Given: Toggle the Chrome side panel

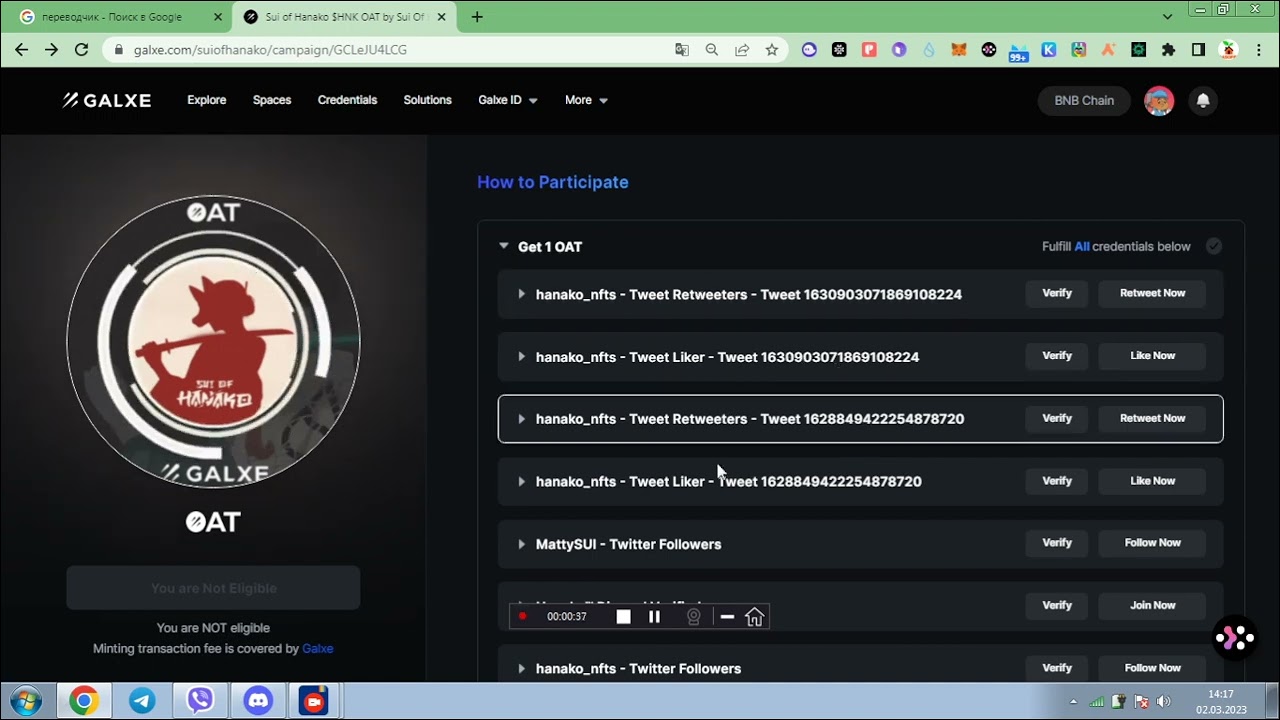Looking at the screenshot, I should (1198, 49).
